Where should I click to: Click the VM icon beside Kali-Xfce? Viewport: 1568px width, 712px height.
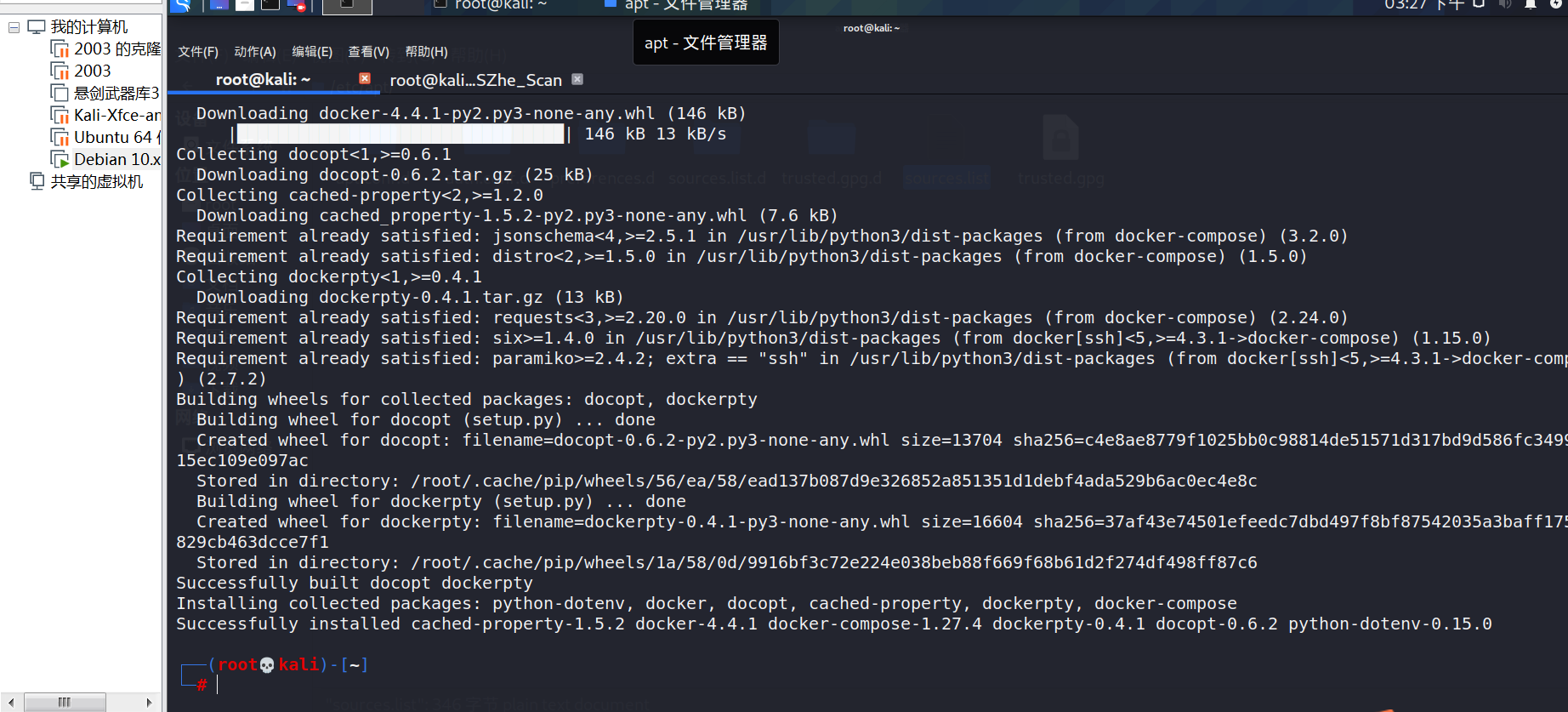pyautogui.click(x=60, y=115)
